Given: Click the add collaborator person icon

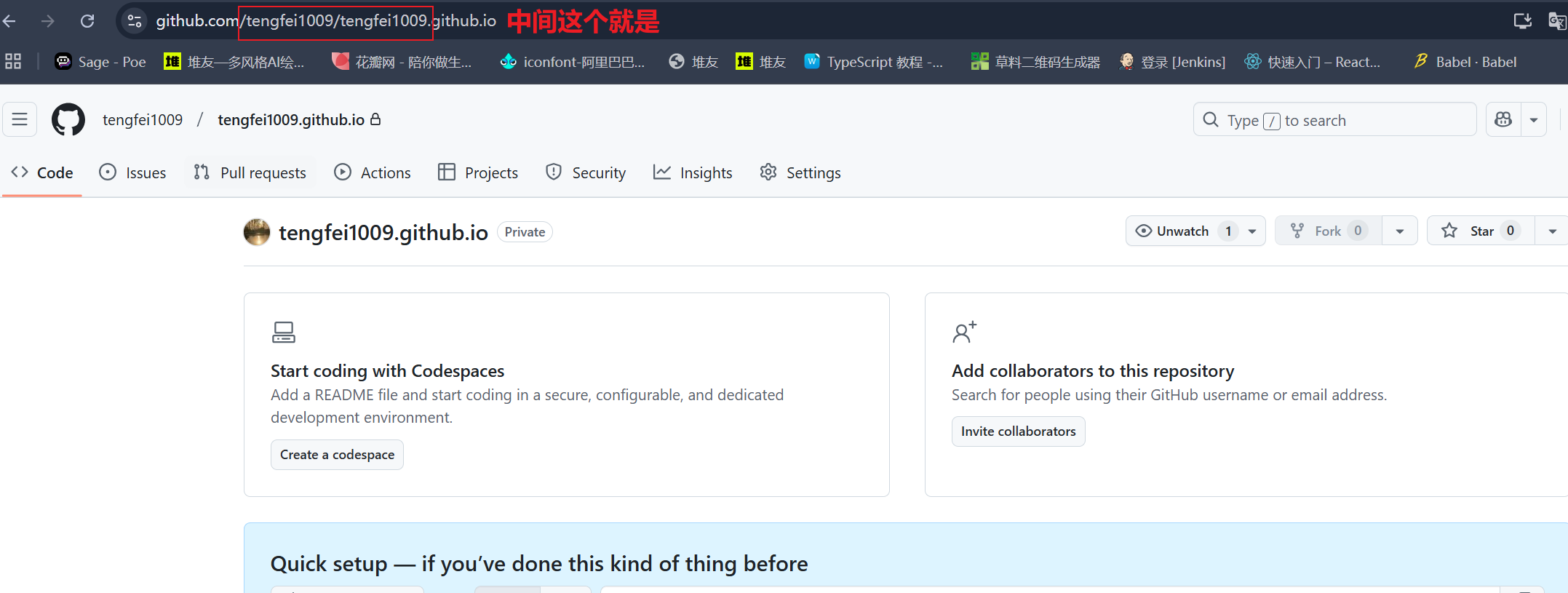Looking at the screenshot, I should pos(965,333).
